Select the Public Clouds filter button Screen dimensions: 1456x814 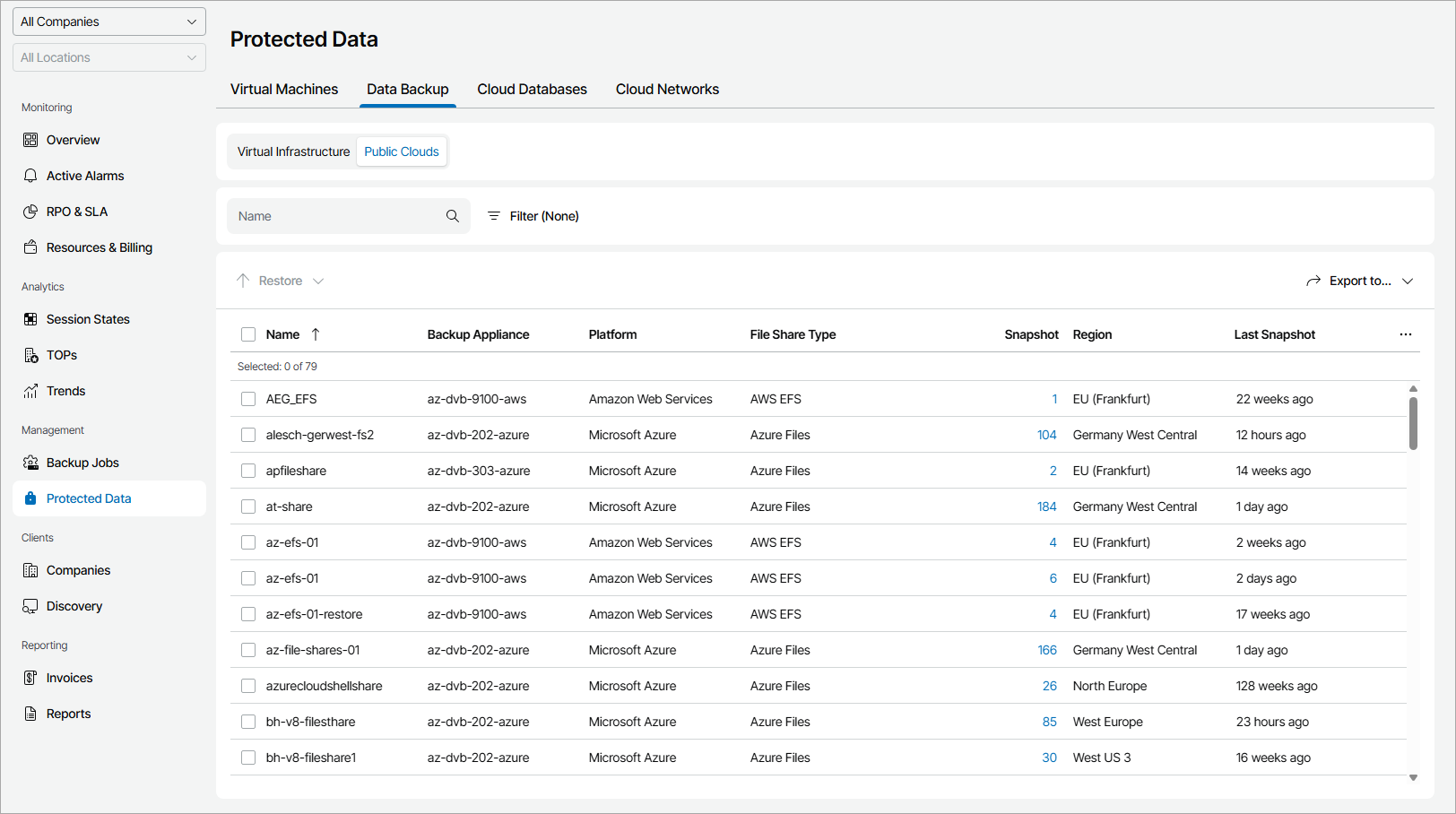(x=401, y=151)
